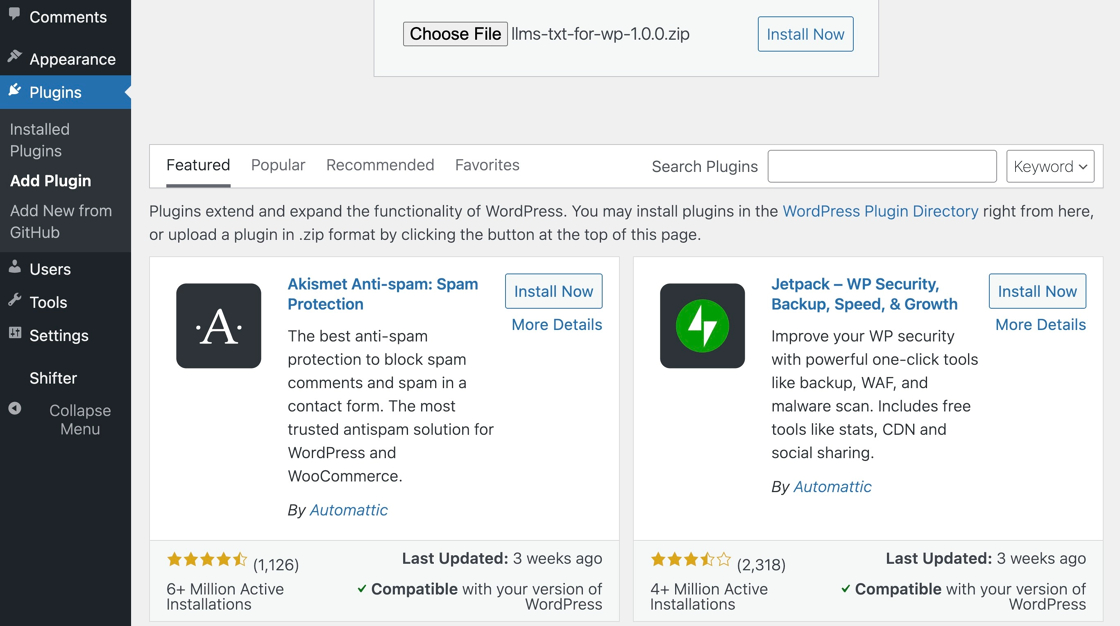
Task: Click the Appearance paintbrush icon
Action: [14, 56]
